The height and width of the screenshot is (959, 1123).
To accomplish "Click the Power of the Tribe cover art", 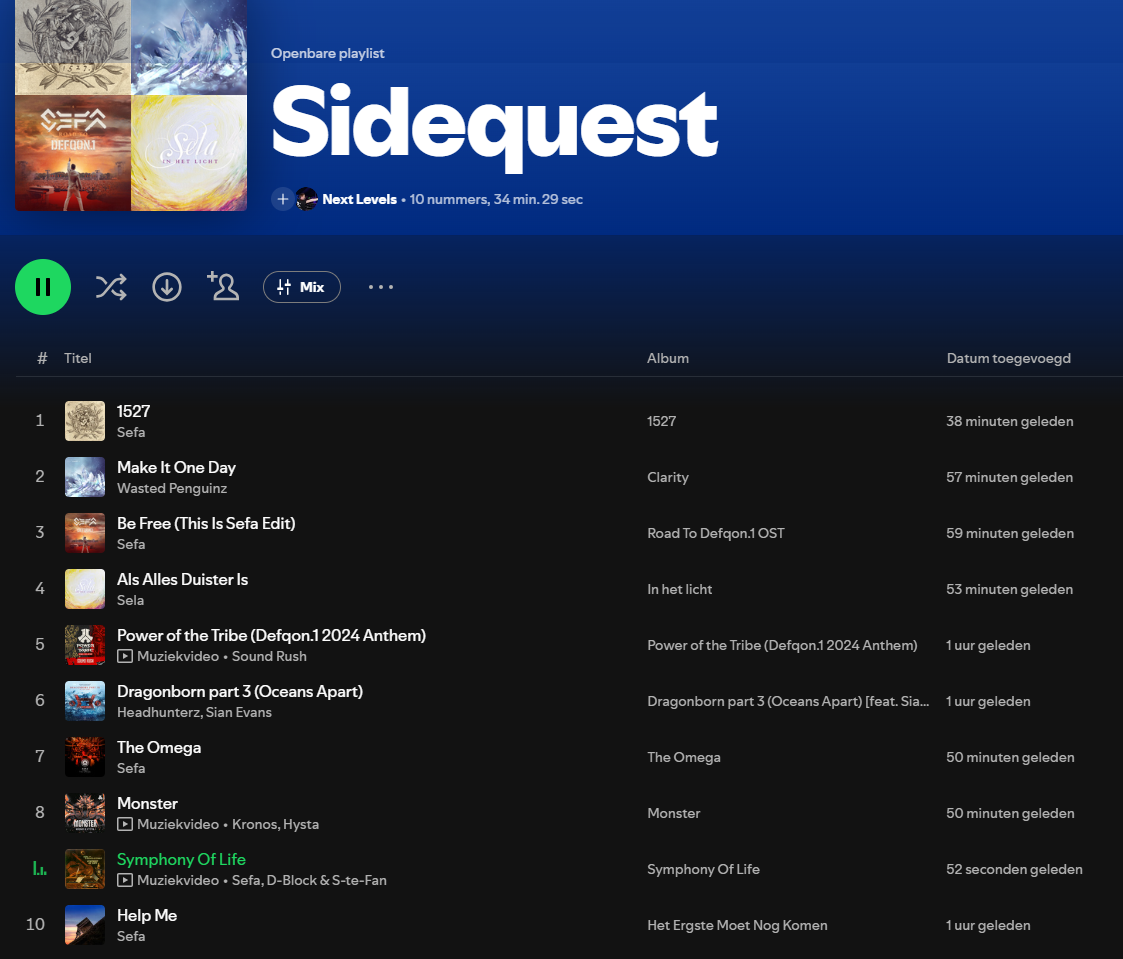I will pyautogui.click(x=85, y=645).
